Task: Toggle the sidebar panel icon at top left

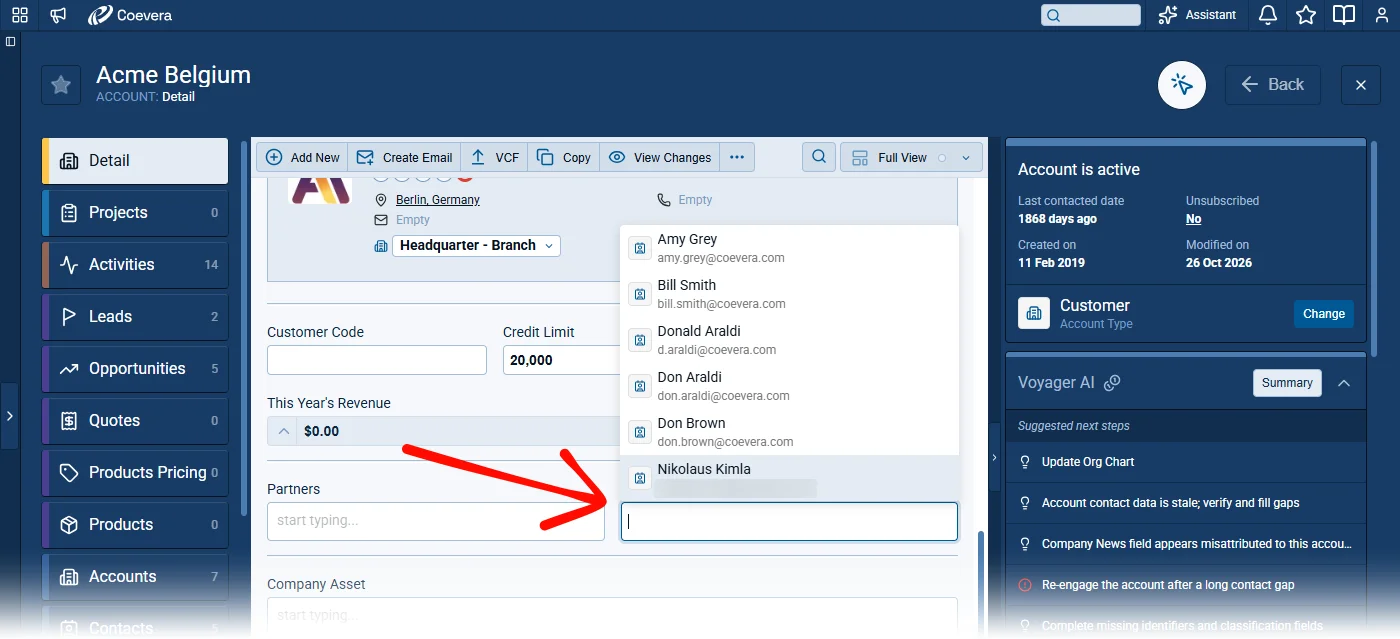Action: point(10,42)
